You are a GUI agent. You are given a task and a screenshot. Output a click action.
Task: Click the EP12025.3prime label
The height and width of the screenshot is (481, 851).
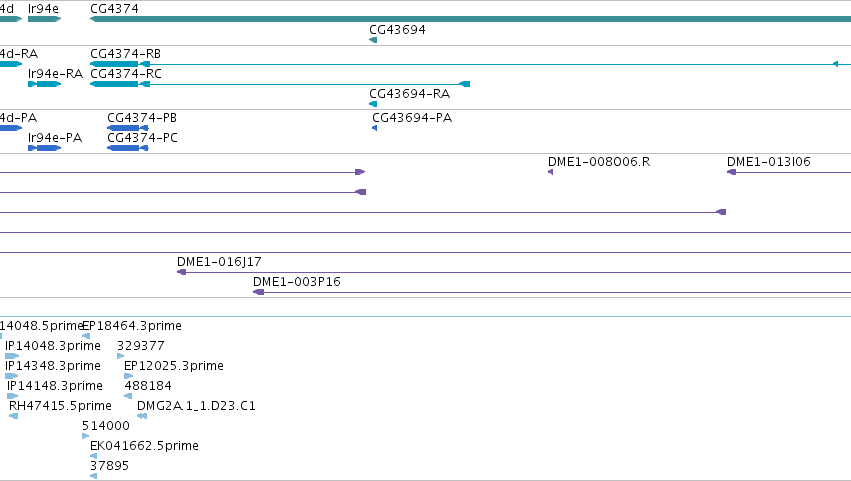click(174, 366)
